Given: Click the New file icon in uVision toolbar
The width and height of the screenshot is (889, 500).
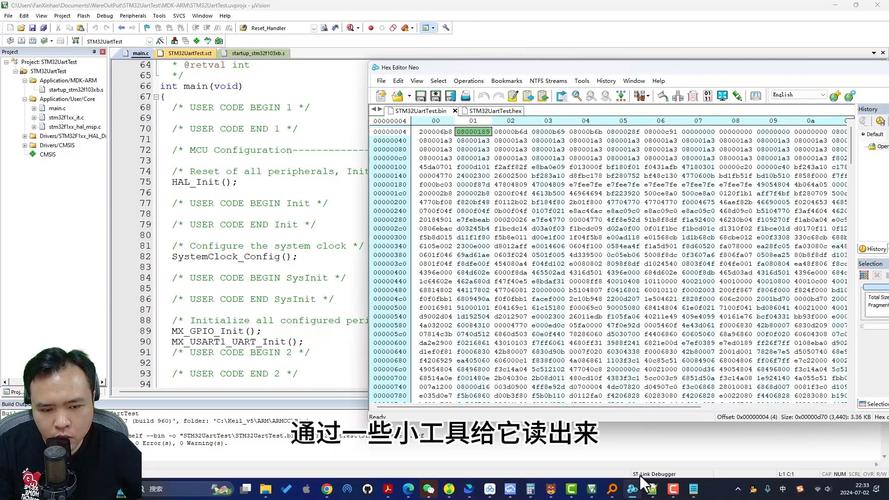Looking at the screenshot, I should click(10, 28).
